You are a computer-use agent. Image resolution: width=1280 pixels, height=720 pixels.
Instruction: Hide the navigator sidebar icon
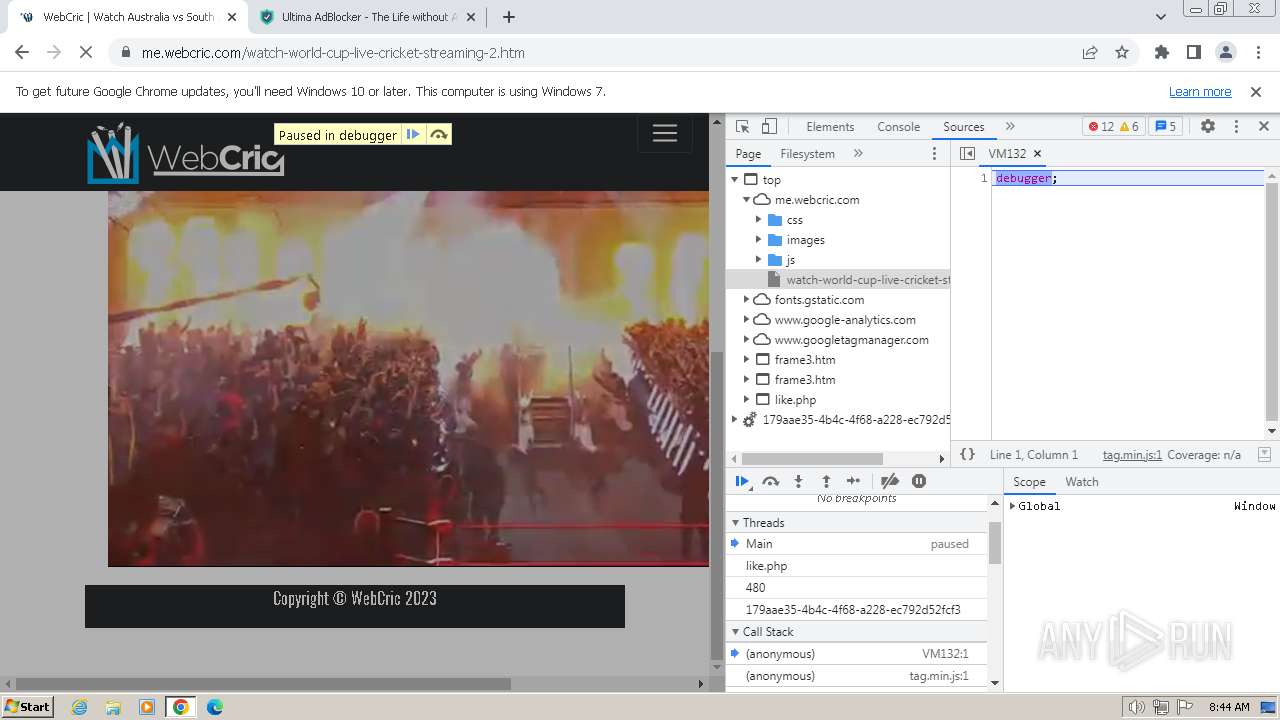967,153
